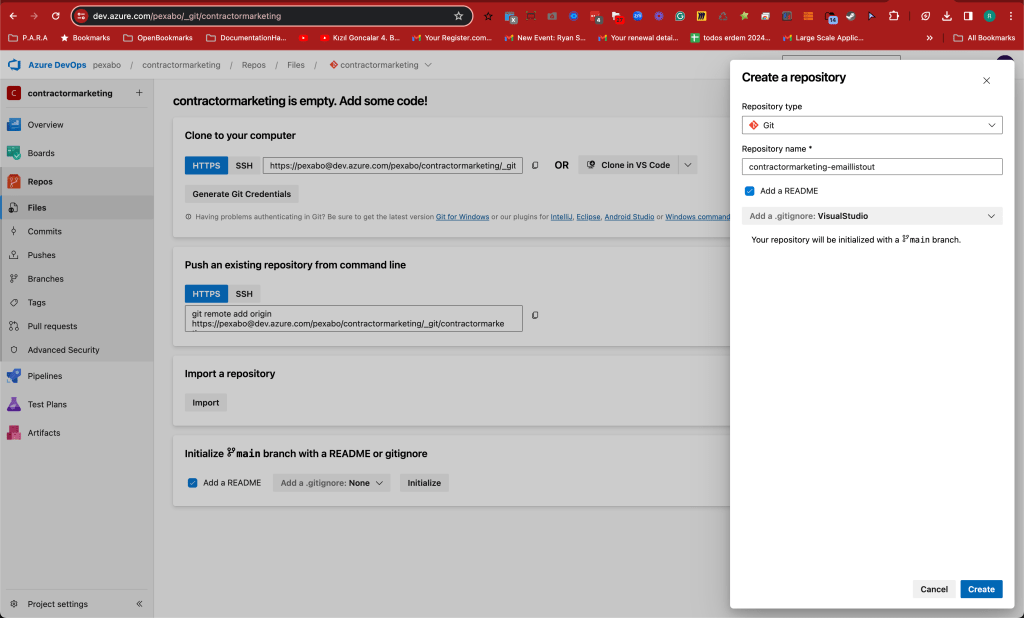Open browser downloads icon

click(x=946, y=16)
